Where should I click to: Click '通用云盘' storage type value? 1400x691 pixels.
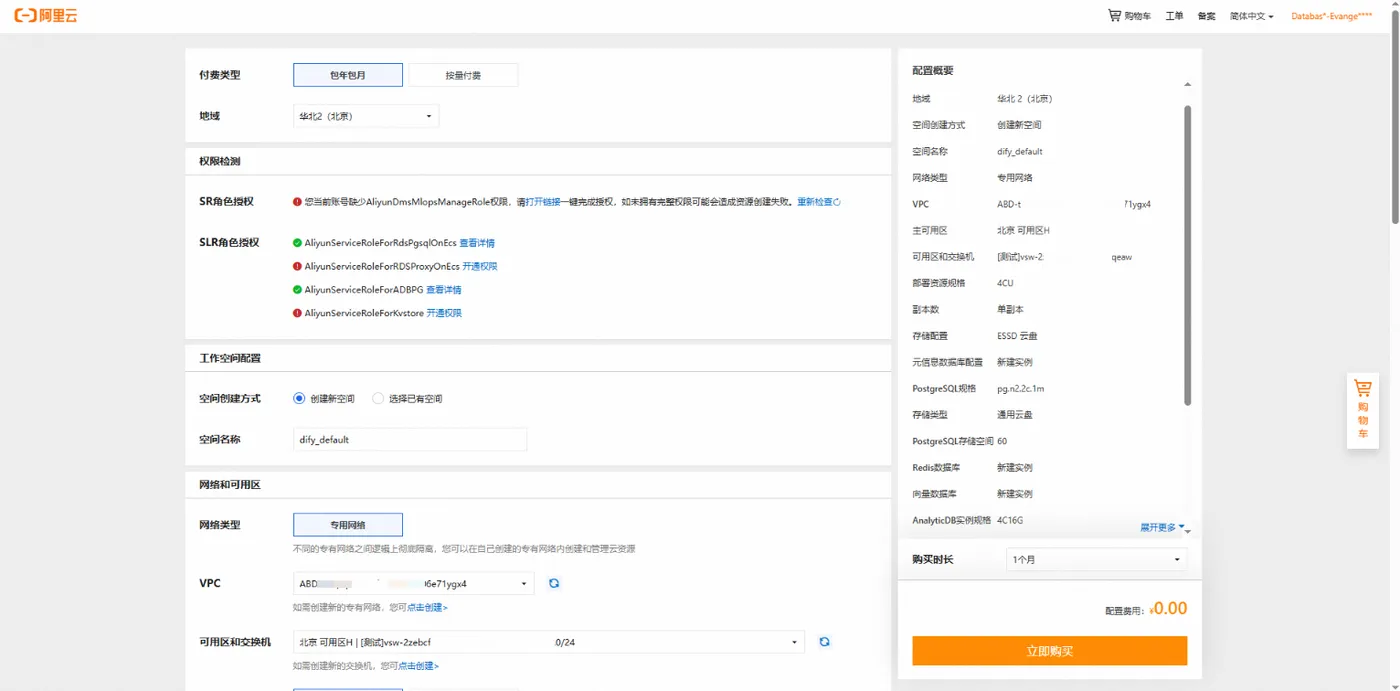click(1014, 415)
